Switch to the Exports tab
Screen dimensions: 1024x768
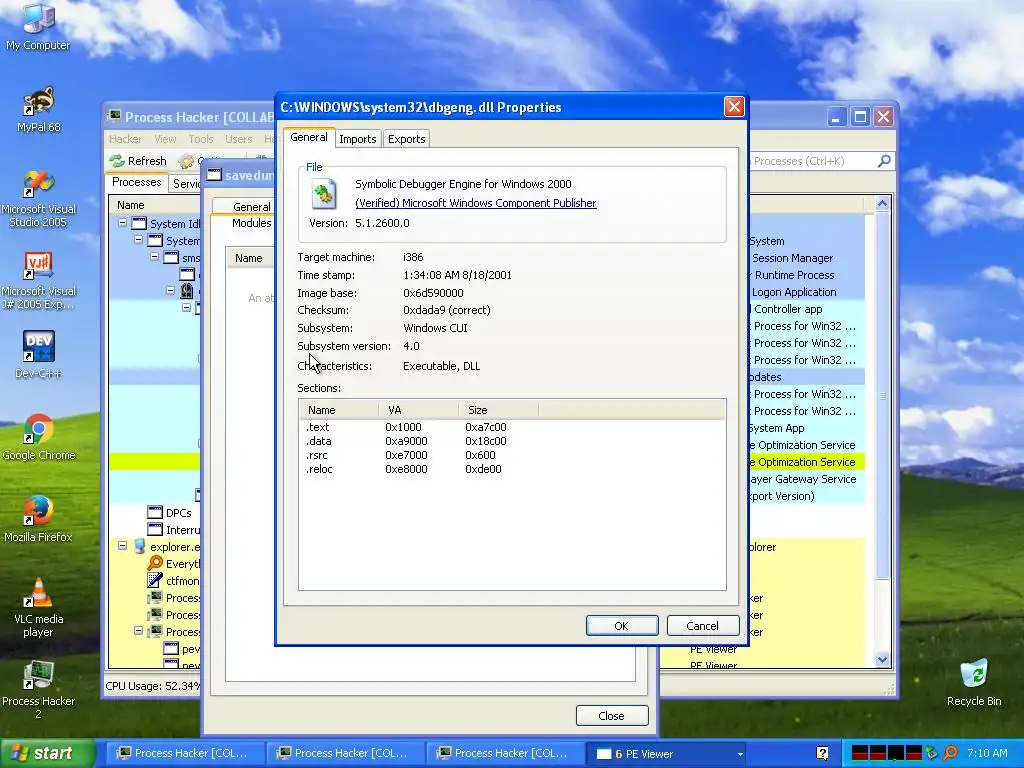coord(406,138)
